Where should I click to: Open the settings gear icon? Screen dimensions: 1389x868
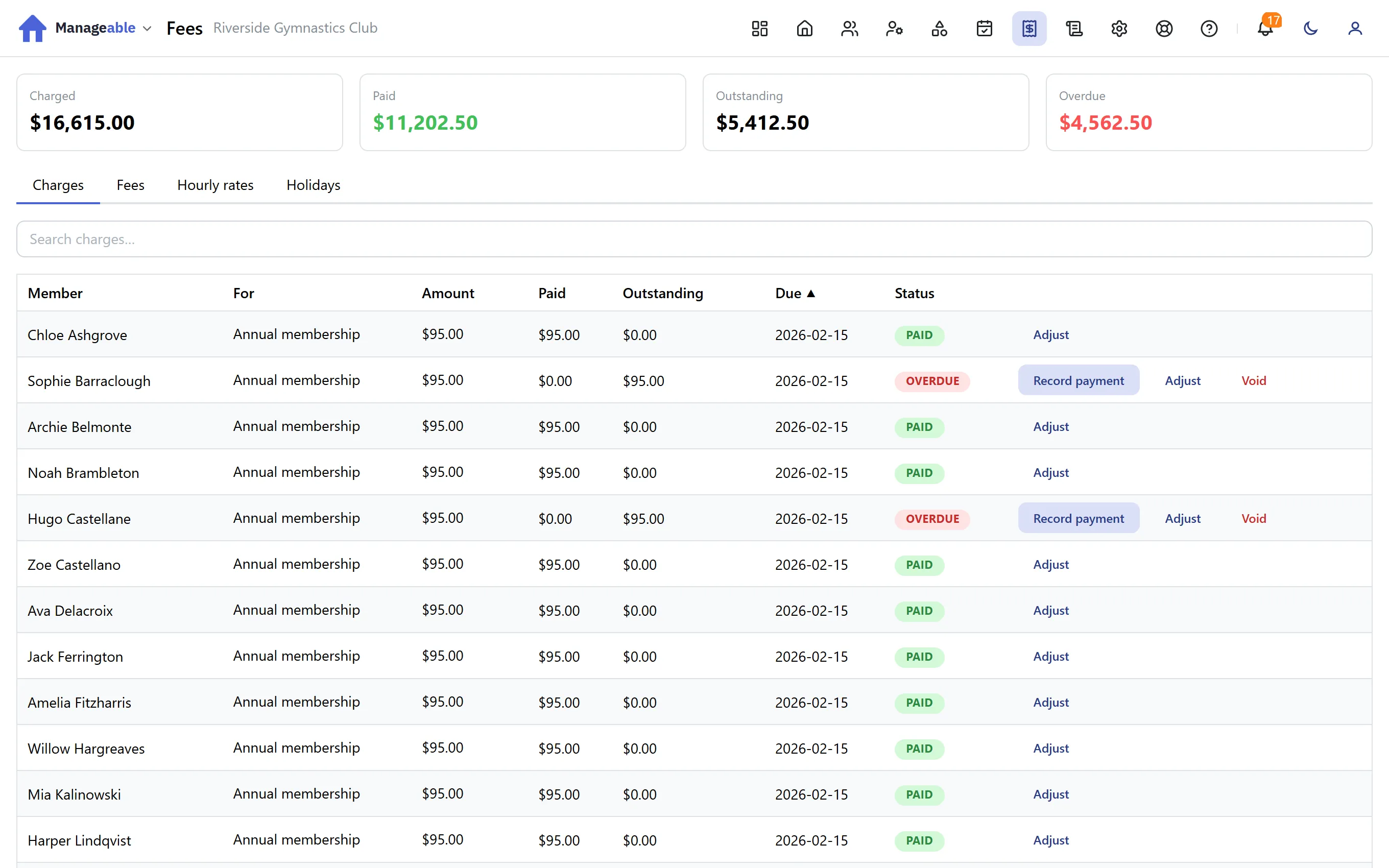point(1119,28)
